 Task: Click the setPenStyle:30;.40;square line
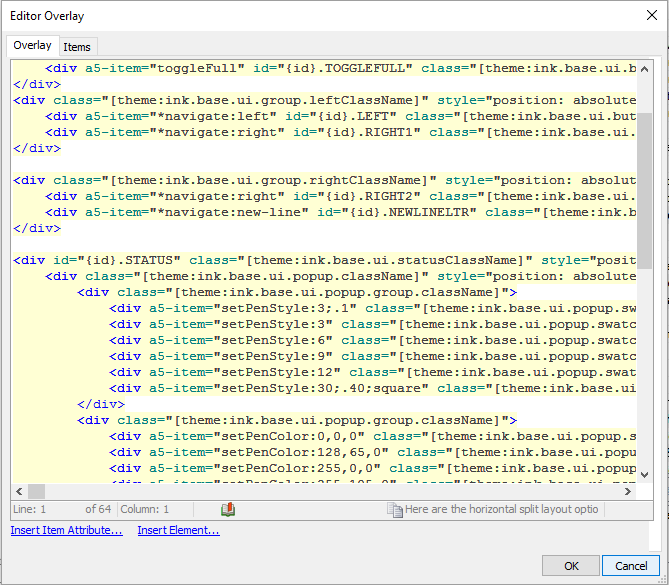coord(372,388)
